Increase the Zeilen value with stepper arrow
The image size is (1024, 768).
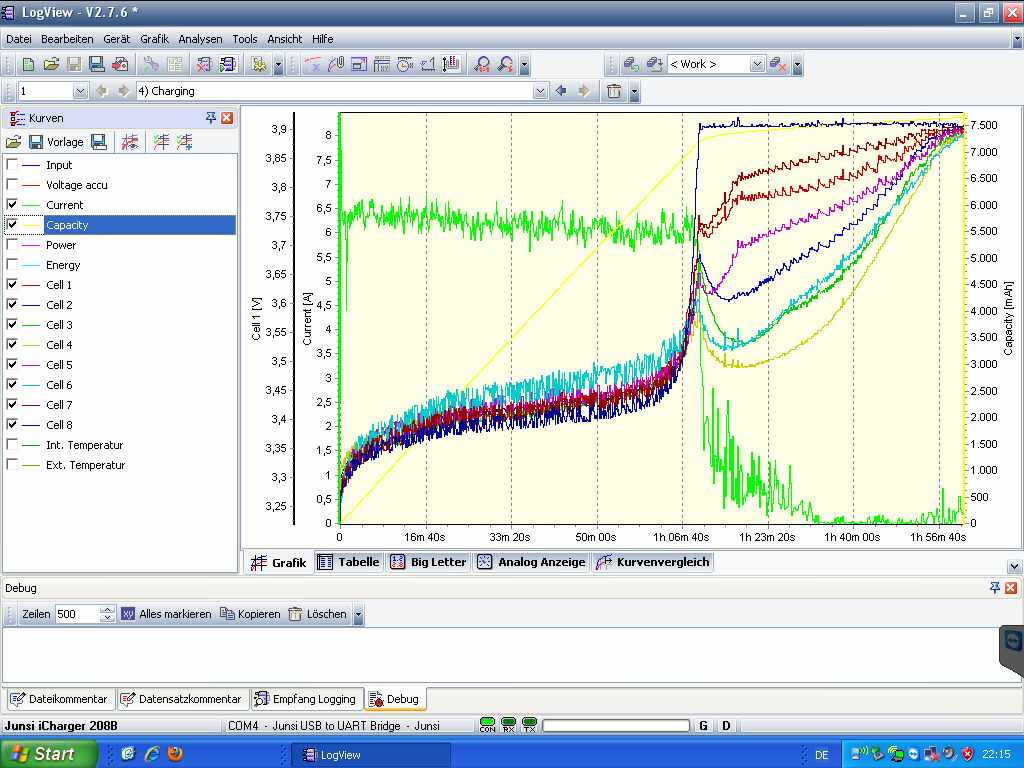[x=108, y=610]
